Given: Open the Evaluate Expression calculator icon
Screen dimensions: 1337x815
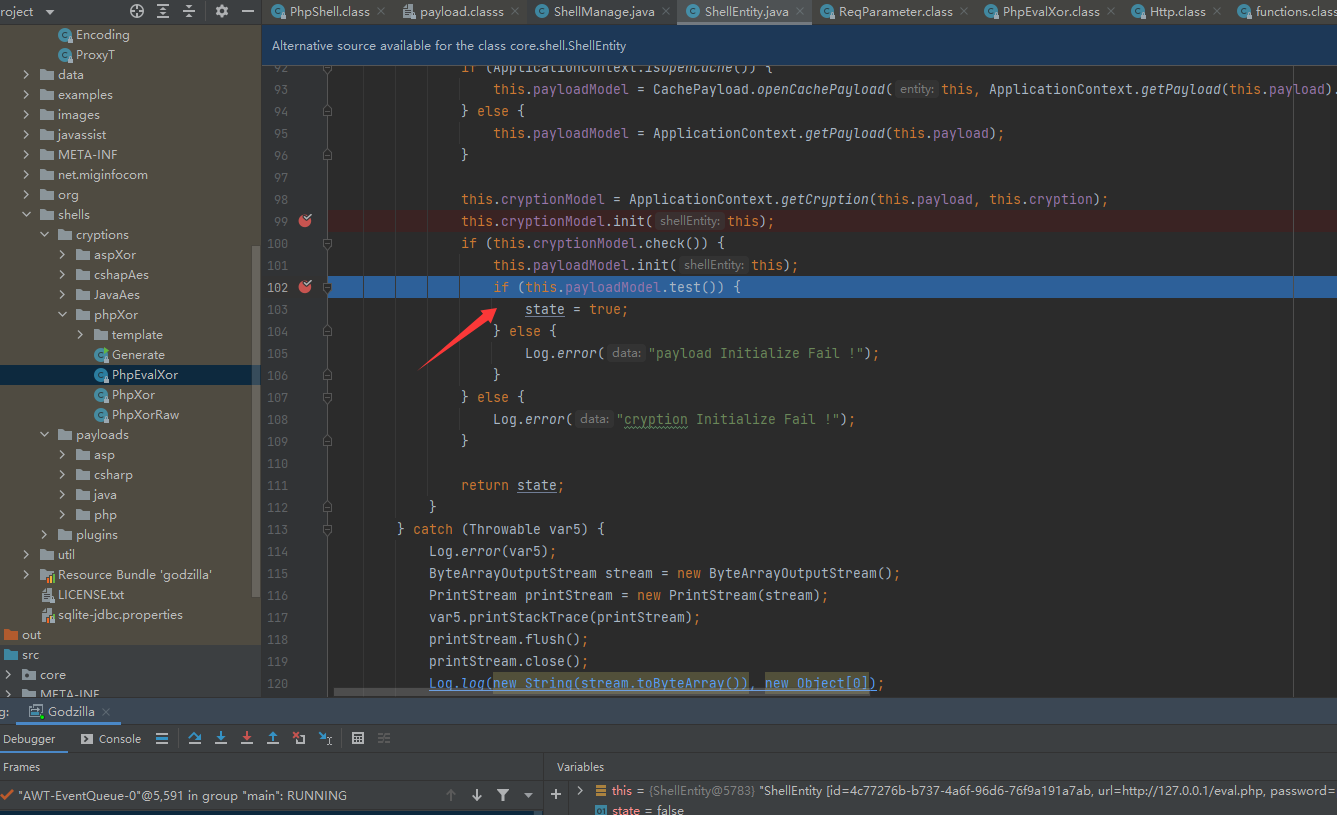Looking at the screenshot, I should (358, 739).
